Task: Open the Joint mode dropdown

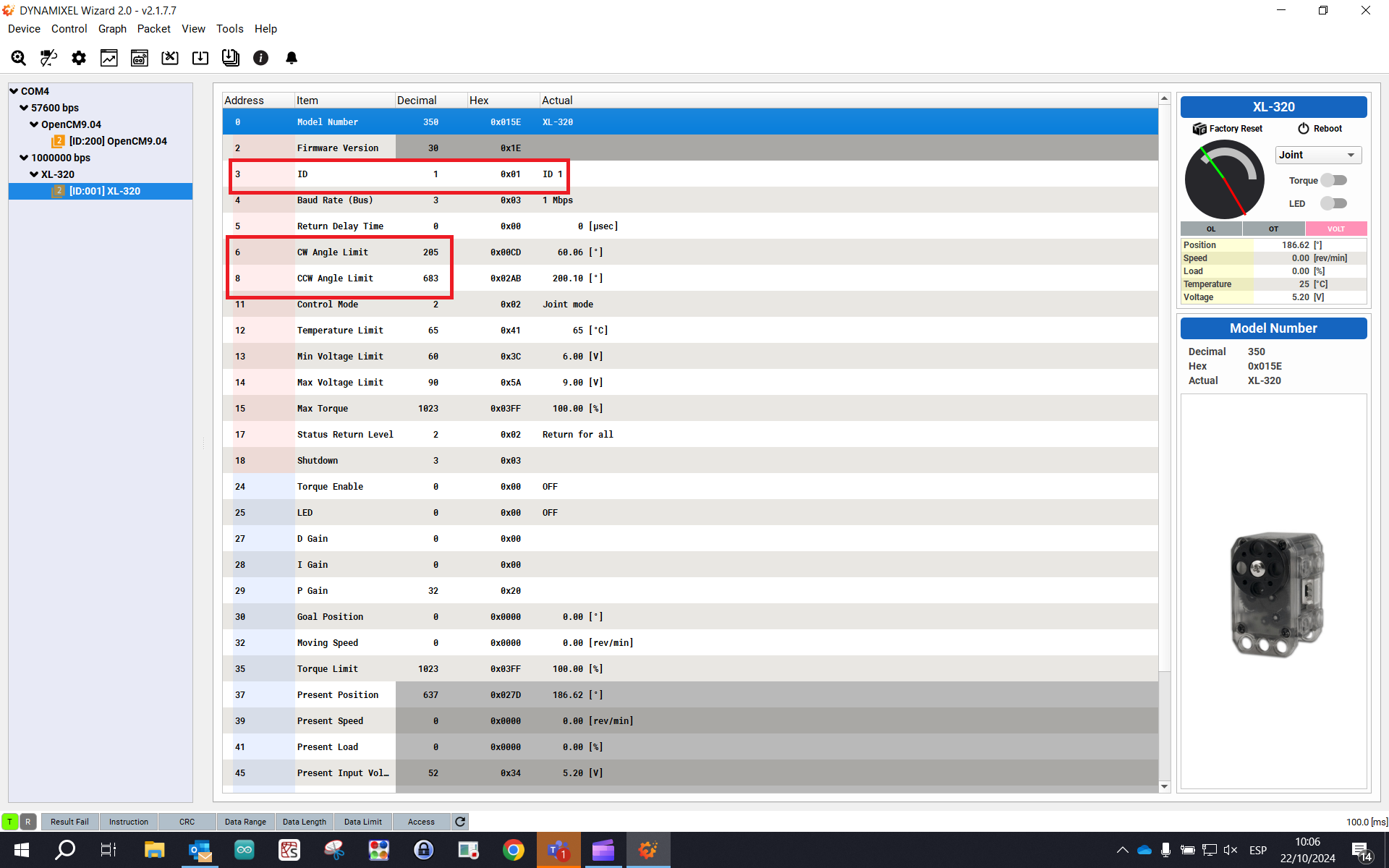Action: (1317, 155)
